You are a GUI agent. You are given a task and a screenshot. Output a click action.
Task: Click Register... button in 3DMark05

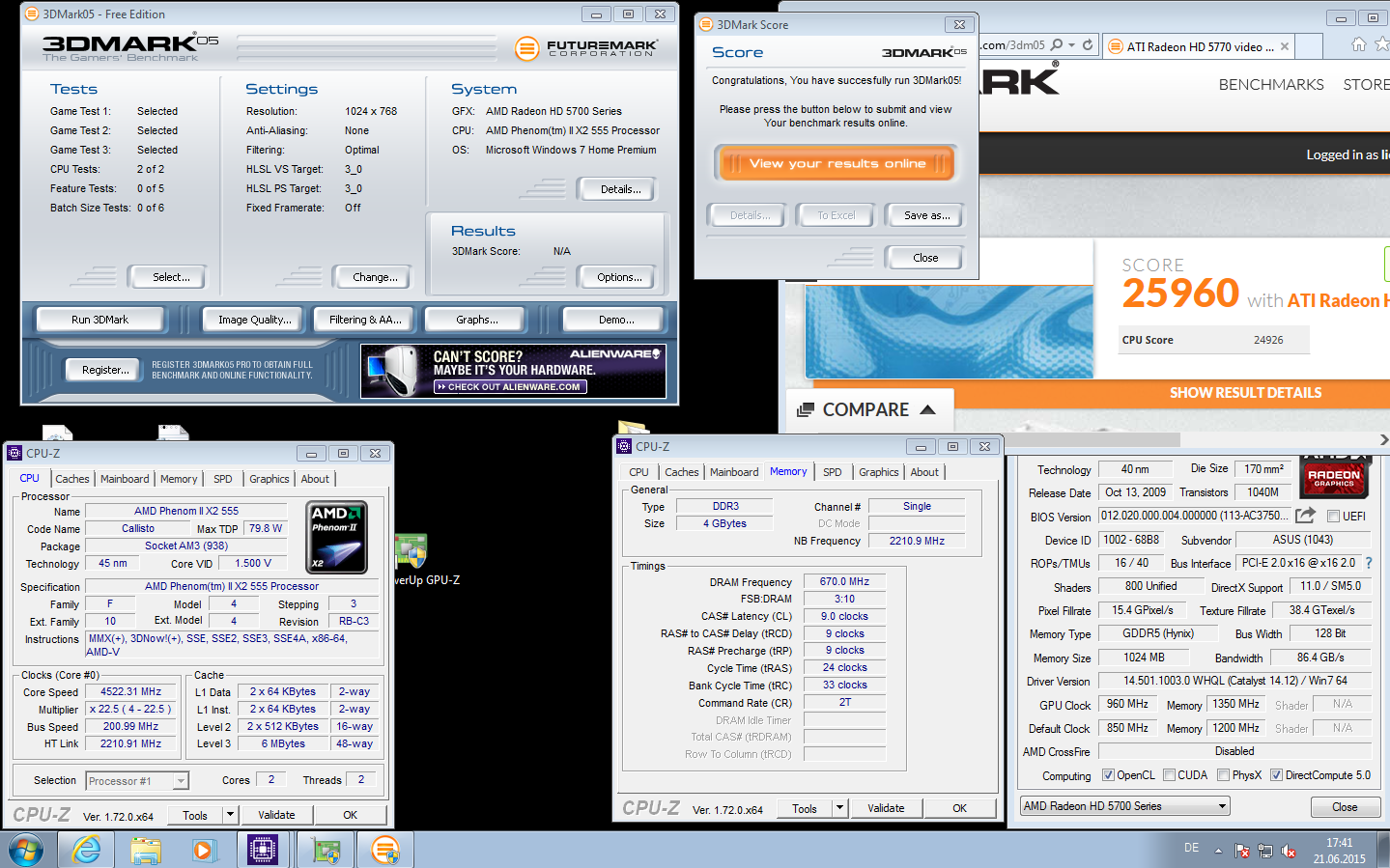(105, 370)
